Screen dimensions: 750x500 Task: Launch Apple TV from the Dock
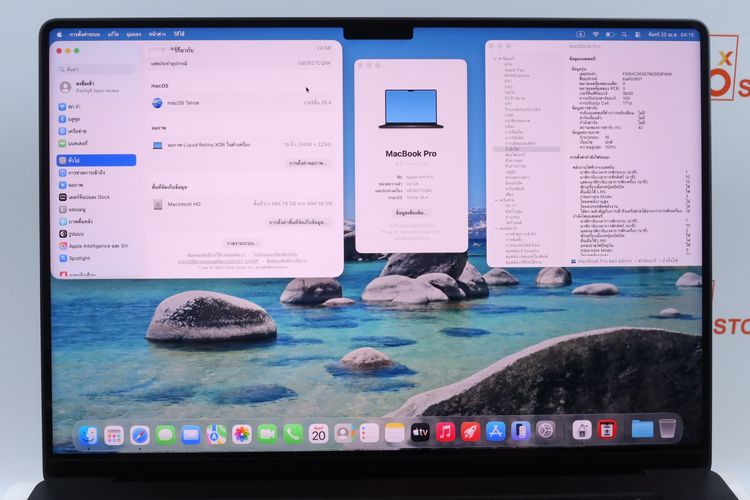420,433
